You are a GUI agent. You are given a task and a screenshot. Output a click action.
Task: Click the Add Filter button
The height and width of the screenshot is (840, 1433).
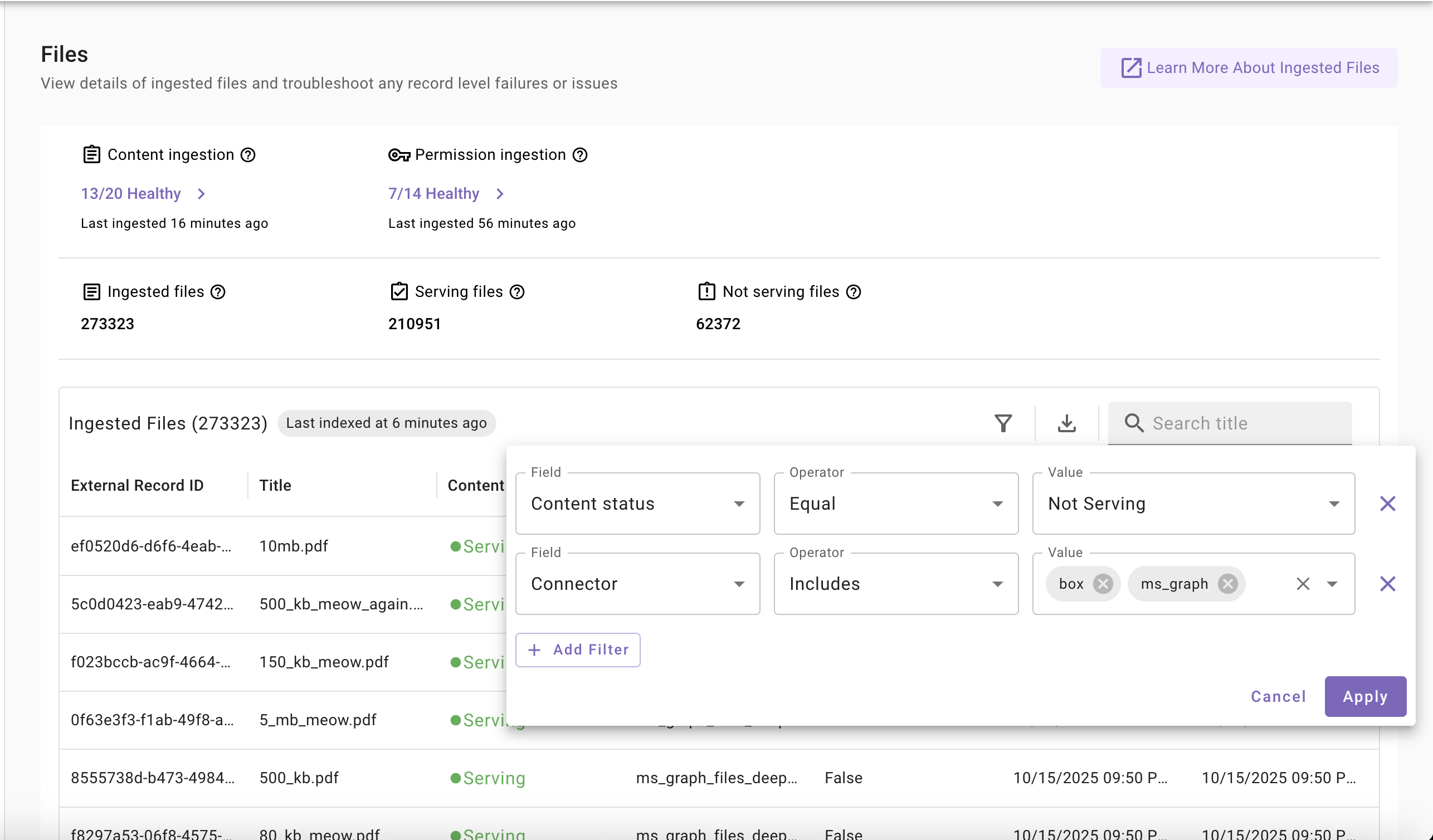pos(578,649)
